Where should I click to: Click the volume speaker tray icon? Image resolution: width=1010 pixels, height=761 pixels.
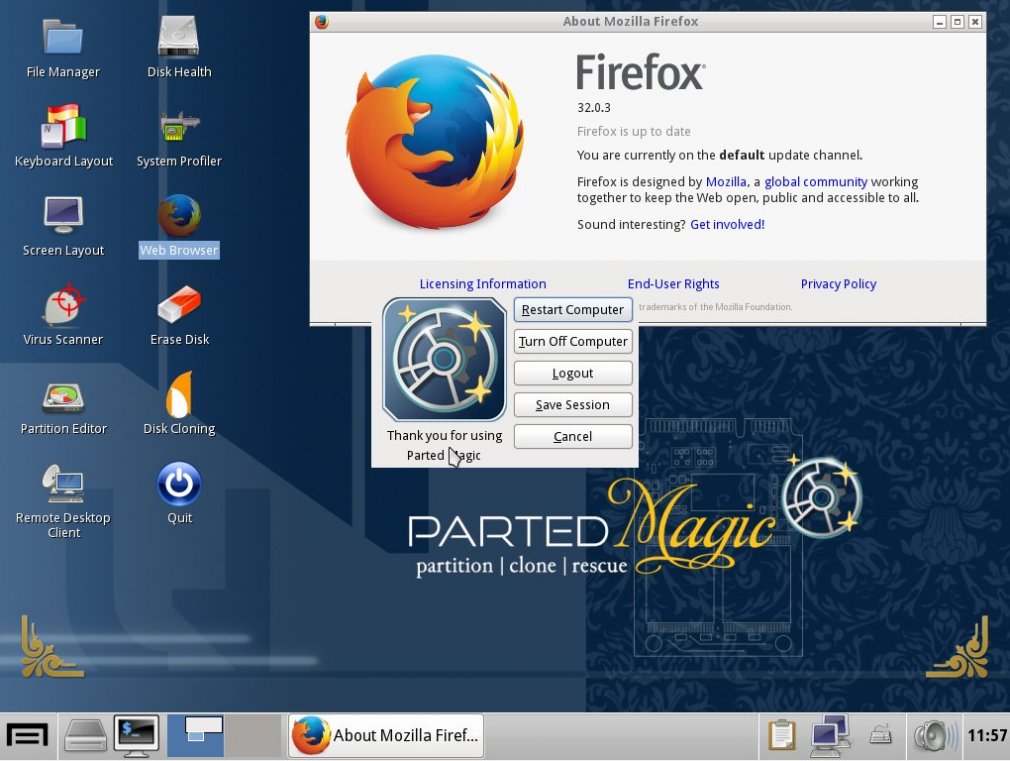pyautogui.click(x=935, y=735)
